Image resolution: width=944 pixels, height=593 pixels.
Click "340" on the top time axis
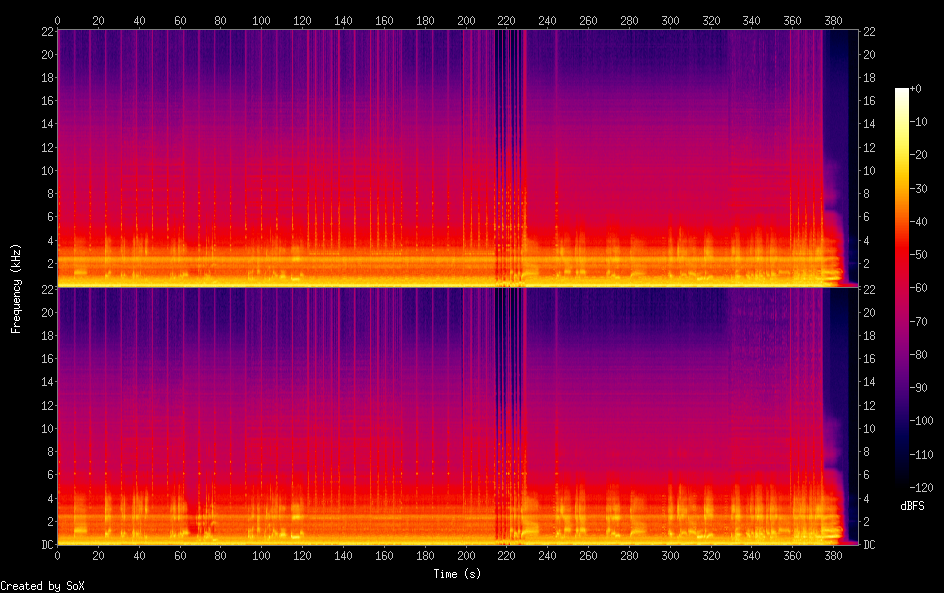tap(751, 20)
